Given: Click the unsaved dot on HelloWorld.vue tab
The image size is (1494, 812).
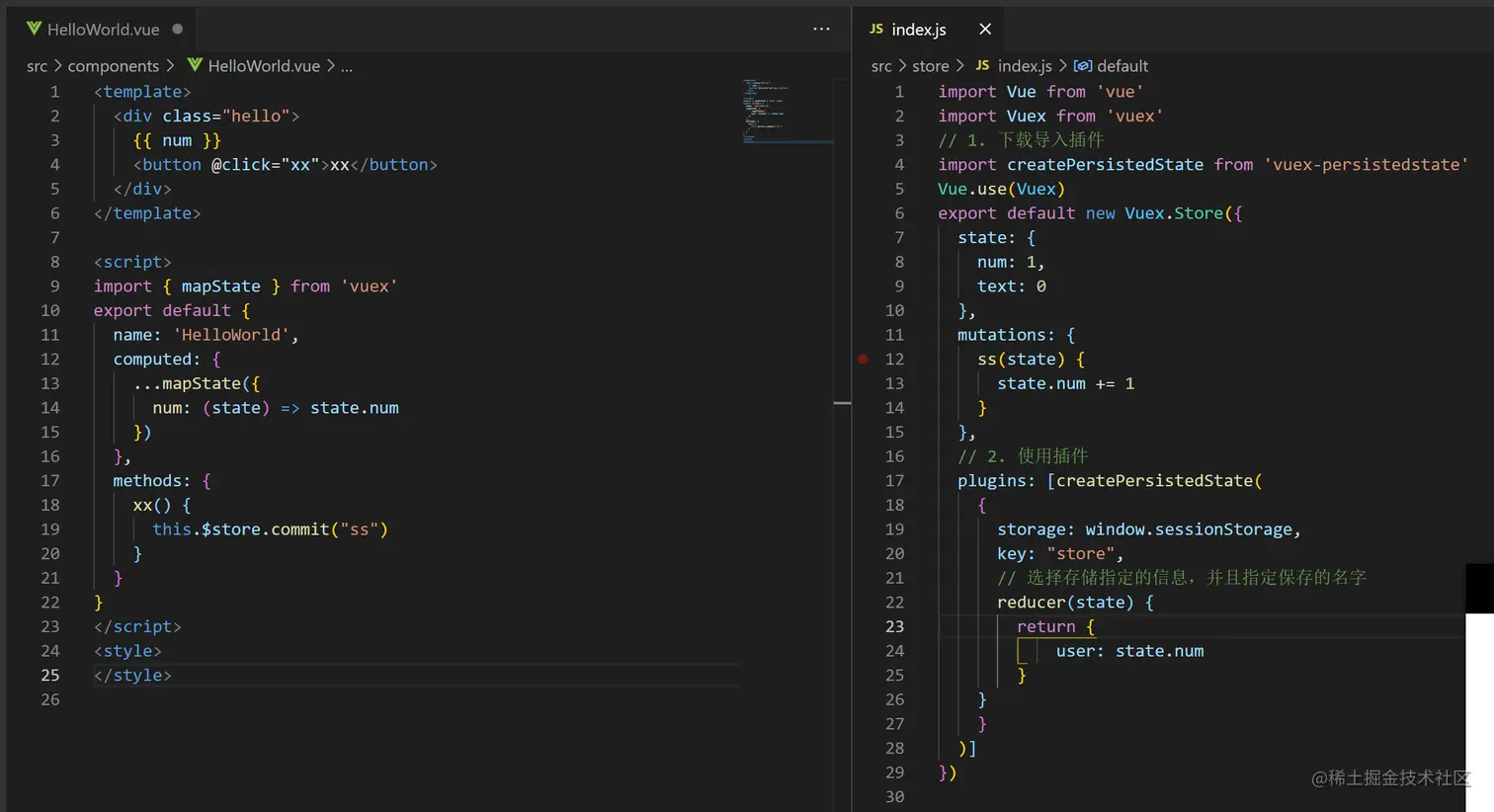Looking at the screenshot, I should tap(178, 29).
